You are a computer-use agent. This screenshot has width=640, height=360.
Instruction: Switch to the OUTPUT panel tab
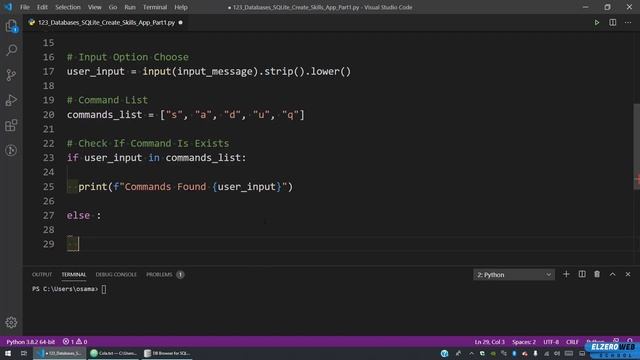pos(42,274)
